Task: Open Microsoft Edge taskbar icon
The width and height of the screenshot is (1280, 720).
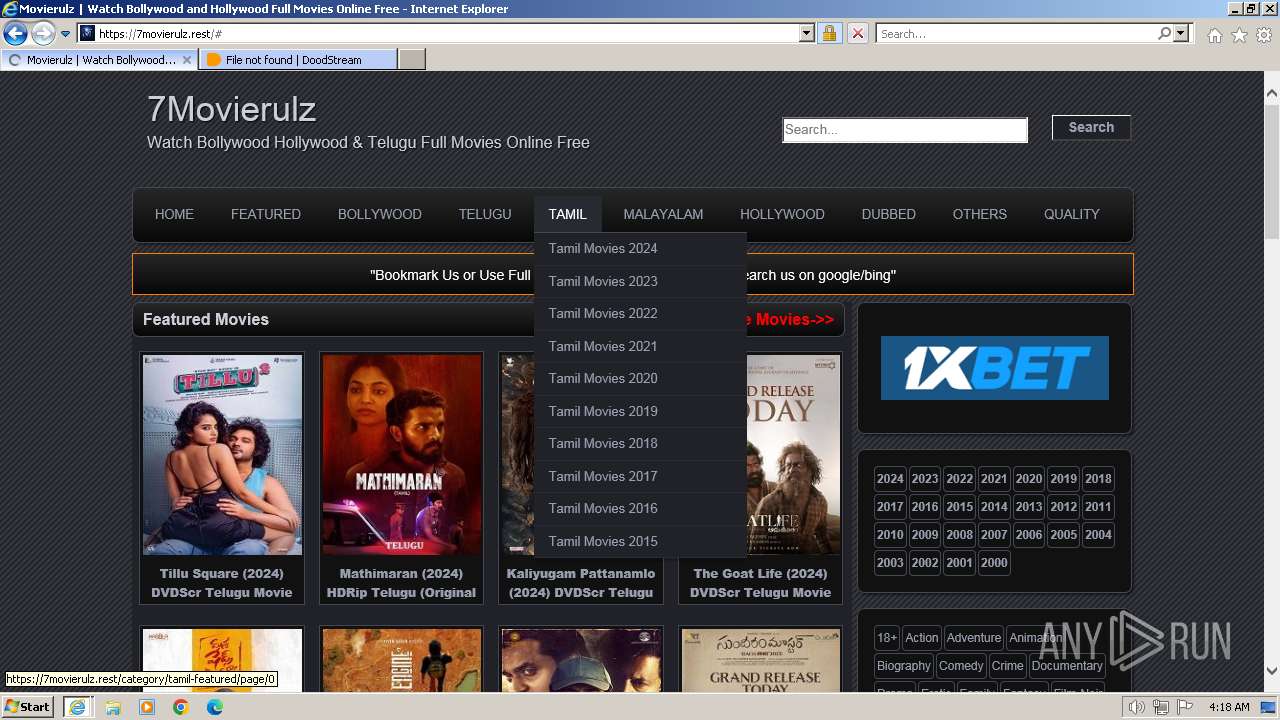Action: pos(215,707)
